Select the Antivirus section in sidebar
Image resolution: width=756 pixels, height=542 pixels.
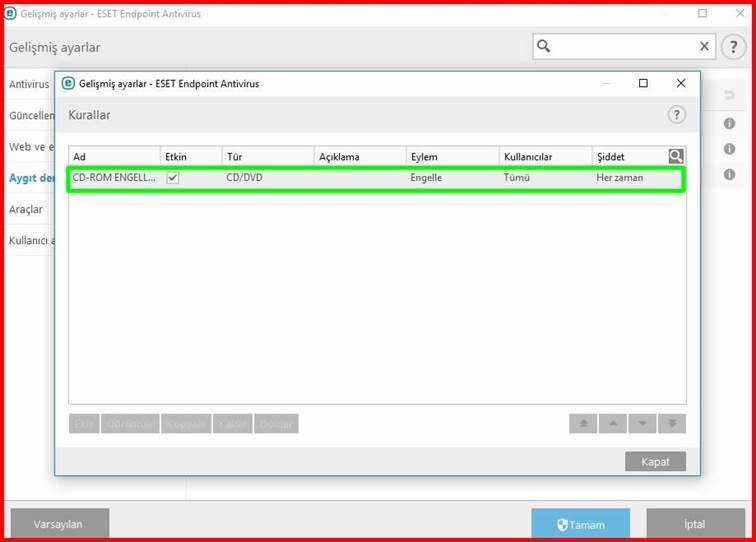[29, 84]
